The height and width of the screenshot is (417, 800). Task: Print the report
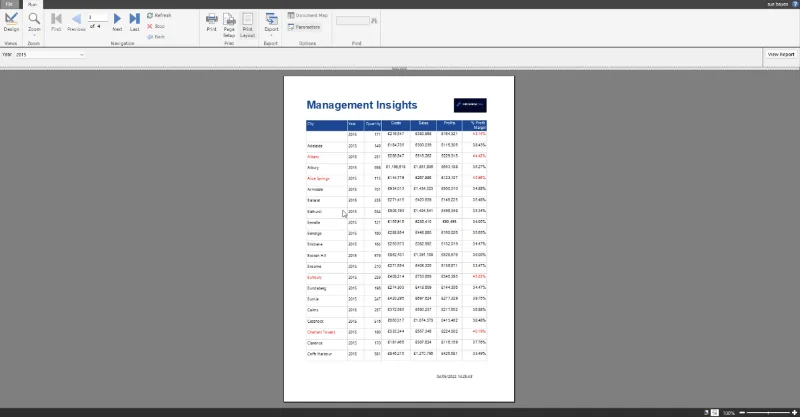[x=212, y=22]
